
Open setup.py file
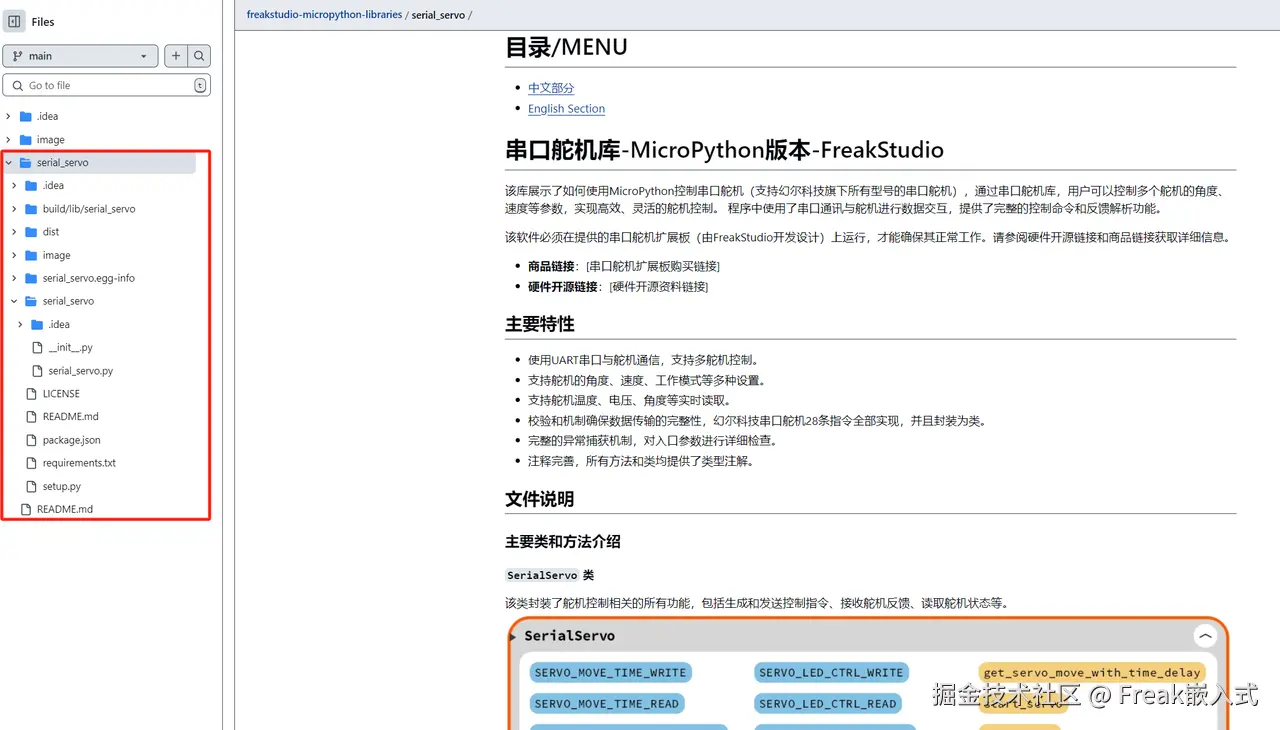pyautogui.click(x=62, y=487)
